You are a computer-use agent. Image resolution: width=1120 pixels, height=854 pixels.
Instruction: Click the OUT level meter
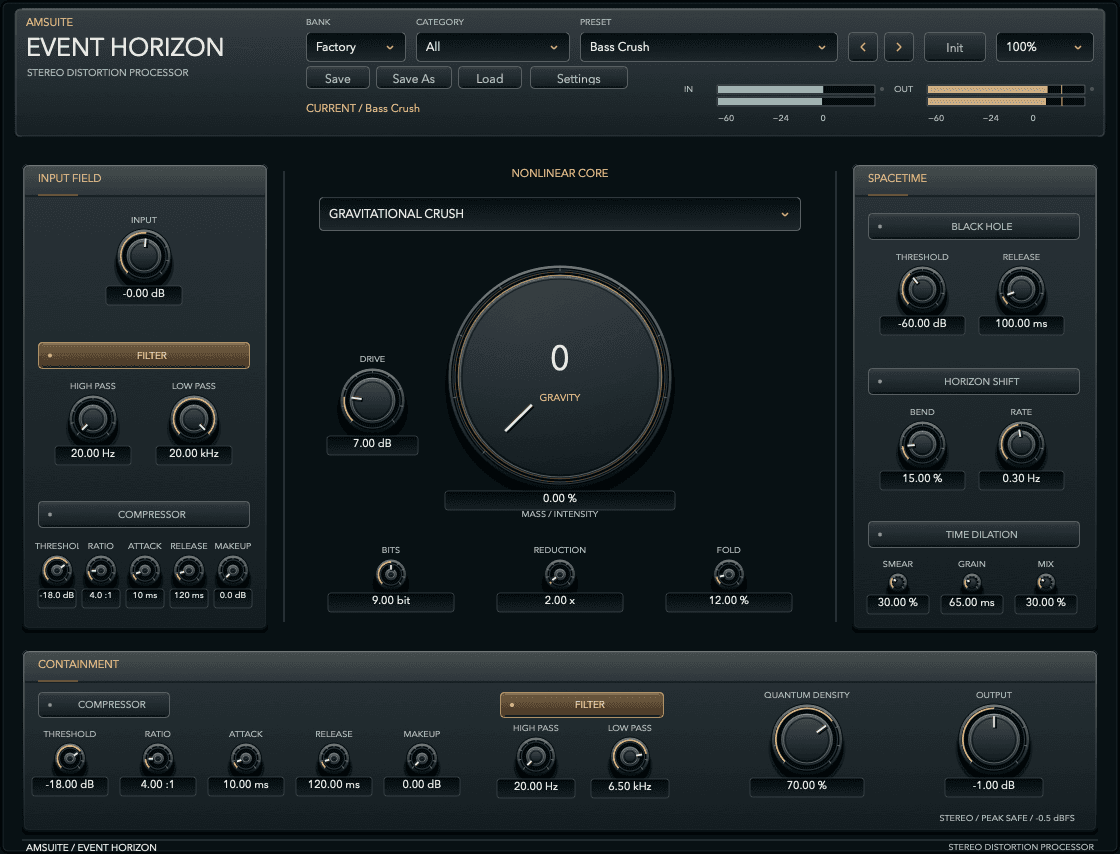(x=1006, y=96)
